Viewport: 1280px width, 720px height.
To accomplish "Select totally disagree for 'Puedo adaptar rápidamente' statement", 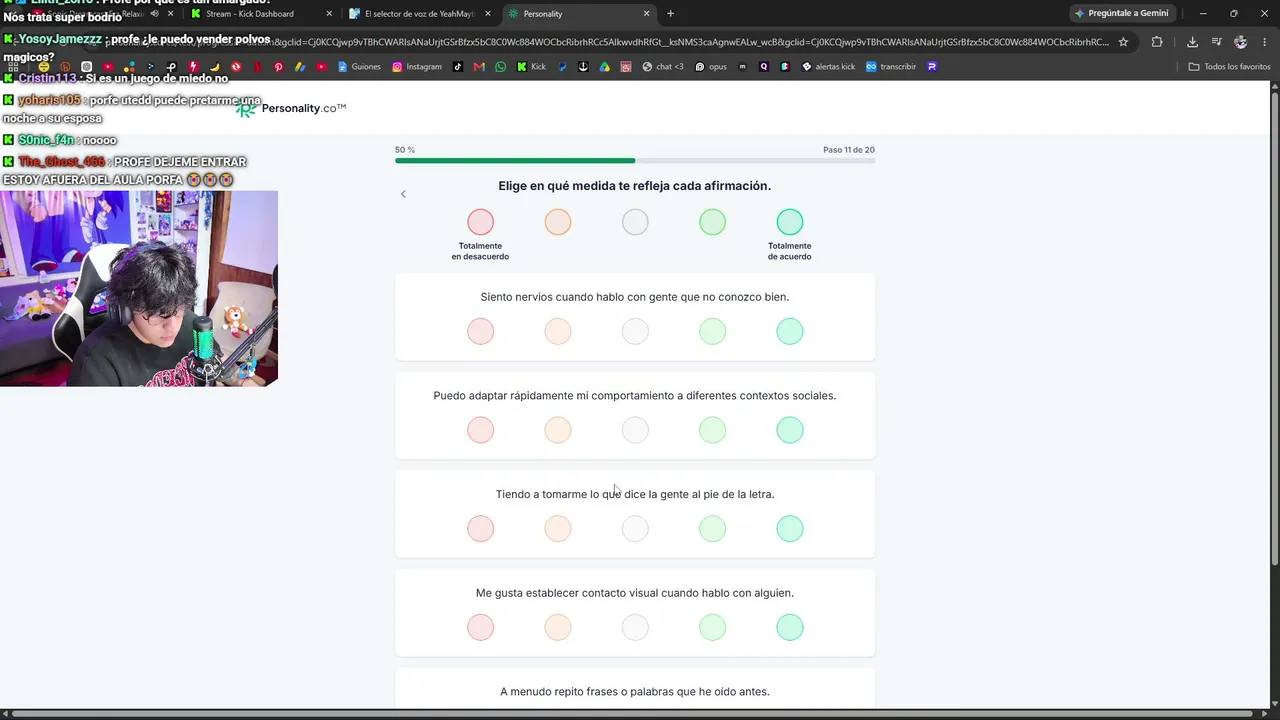I will [481, 430].
